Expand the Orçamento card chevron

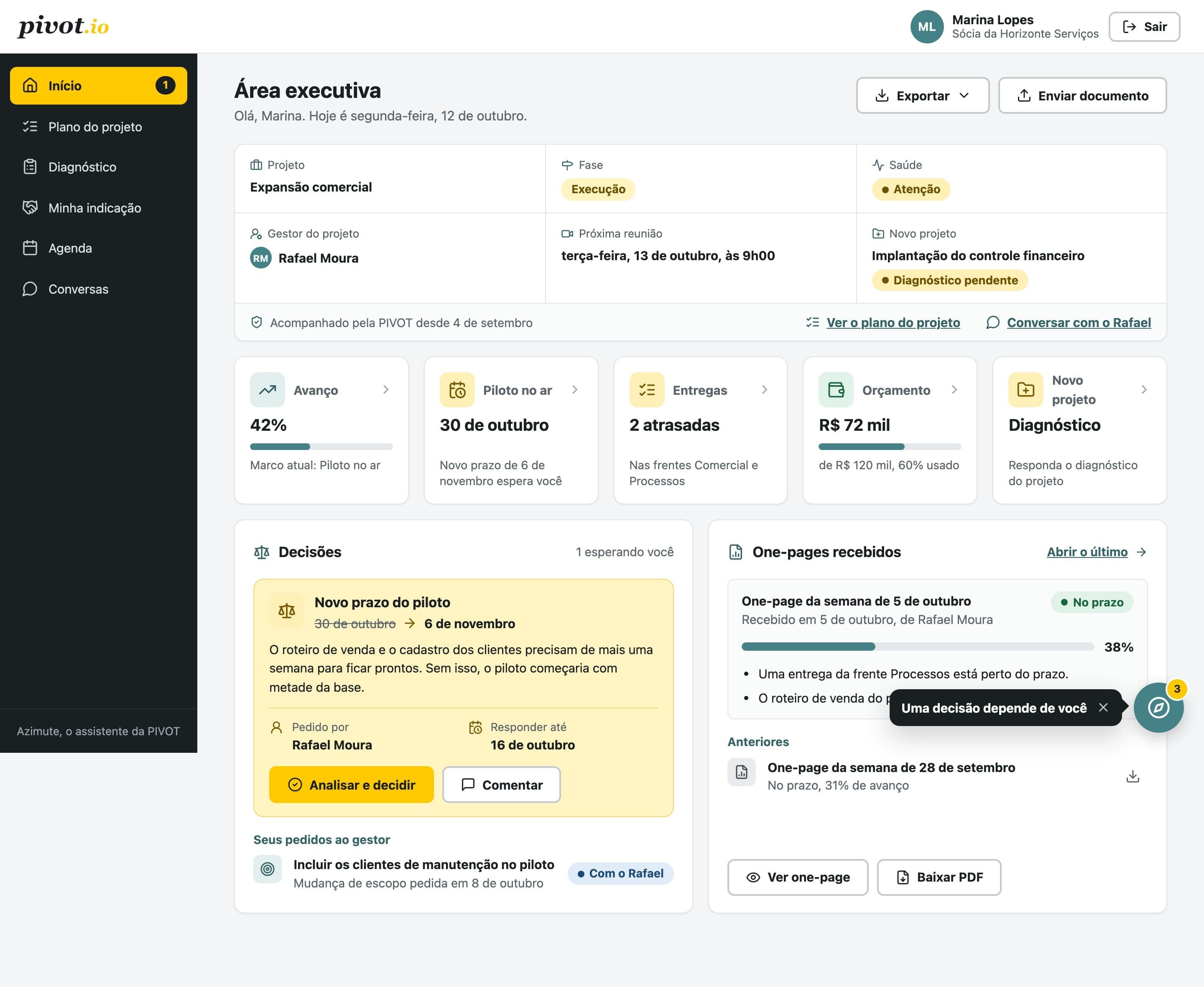point(954,389)
